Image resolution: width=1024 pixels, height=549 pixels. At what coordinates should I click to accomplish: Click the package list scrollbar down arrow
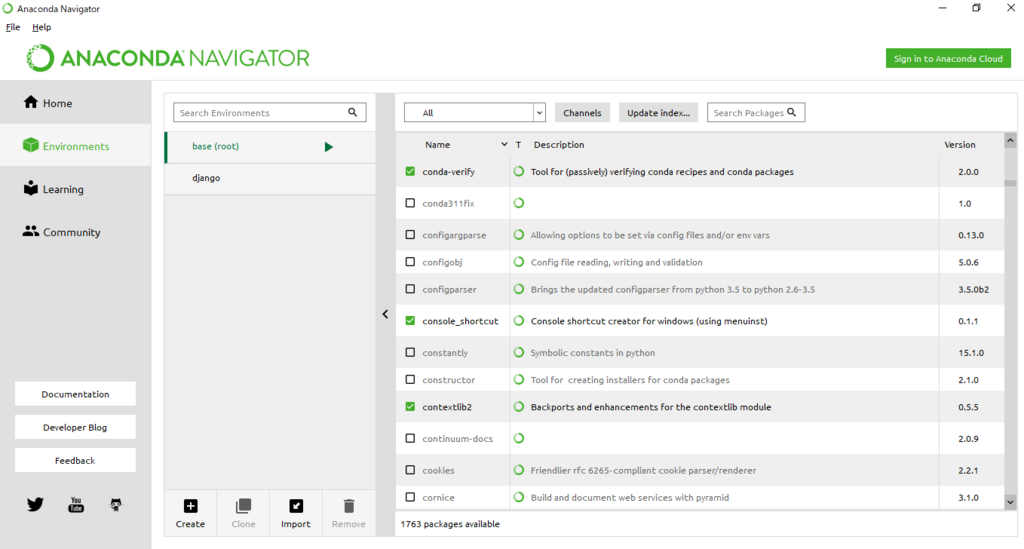point(1010,502)
